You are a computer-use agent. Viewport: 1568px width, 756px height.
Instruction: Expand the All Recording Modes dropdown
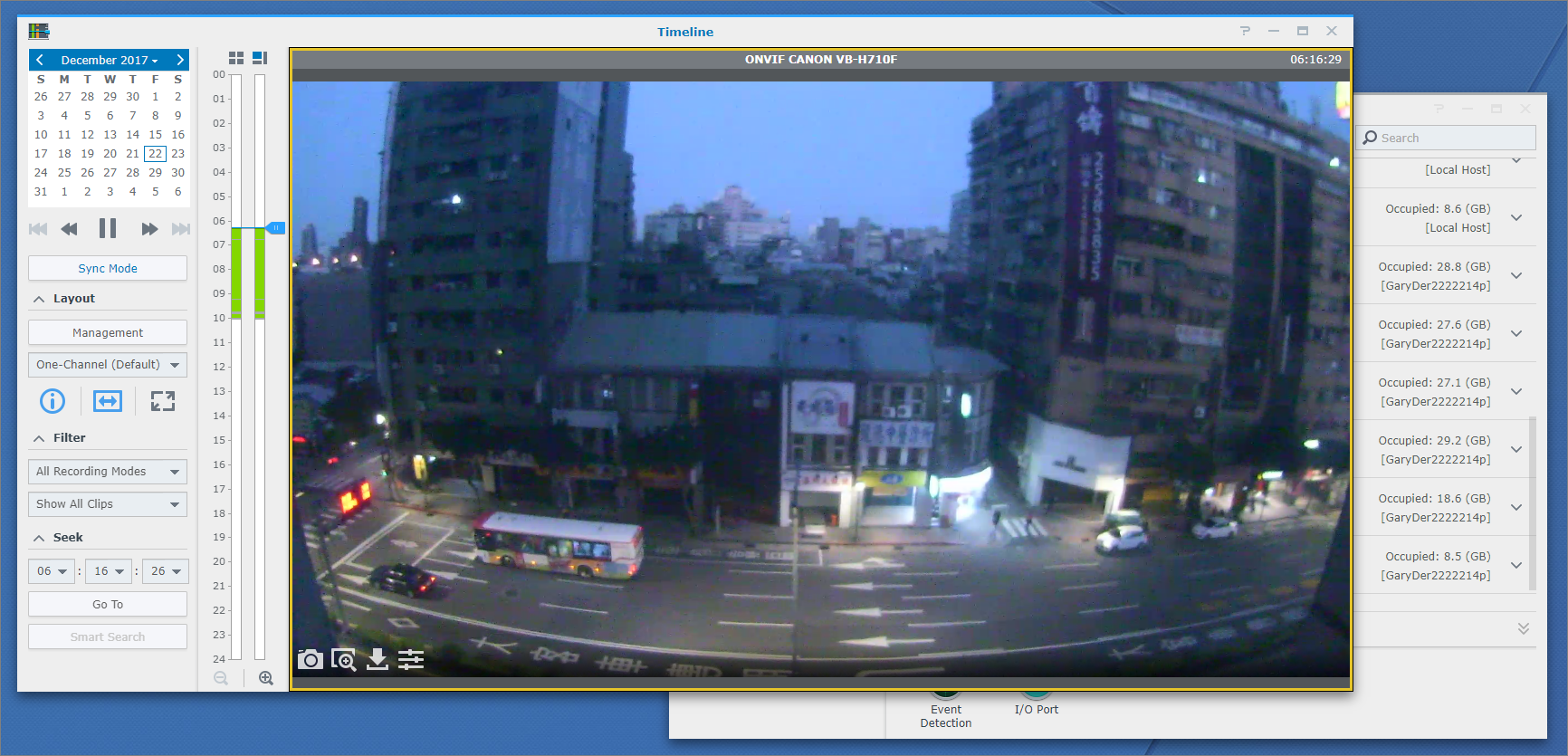point(108,472)
